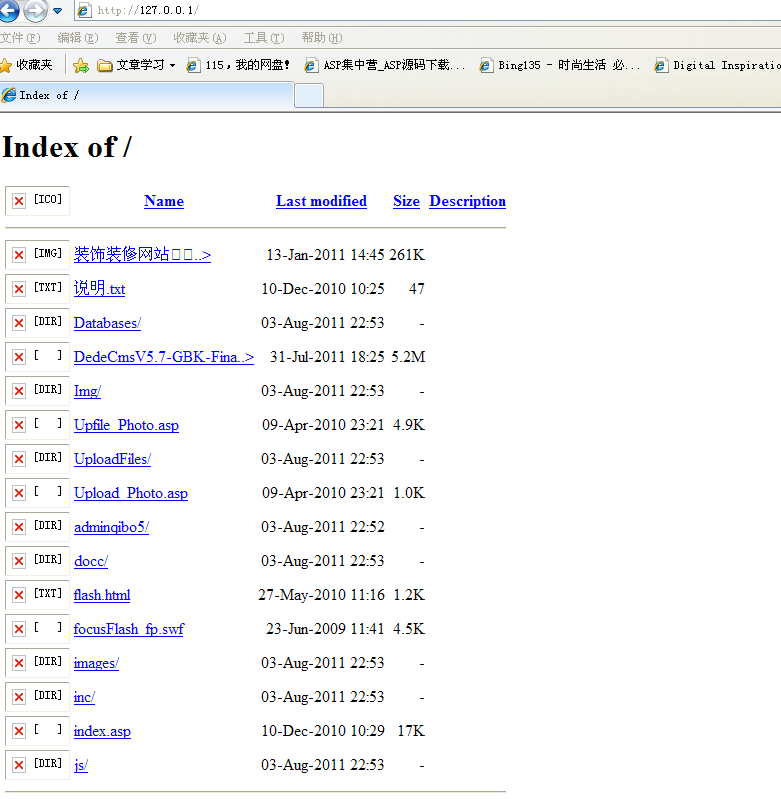Click the [DIR] icon beside inc/
Image resolution: width=781 pixels, height=799 pixels.
(37, 697)
